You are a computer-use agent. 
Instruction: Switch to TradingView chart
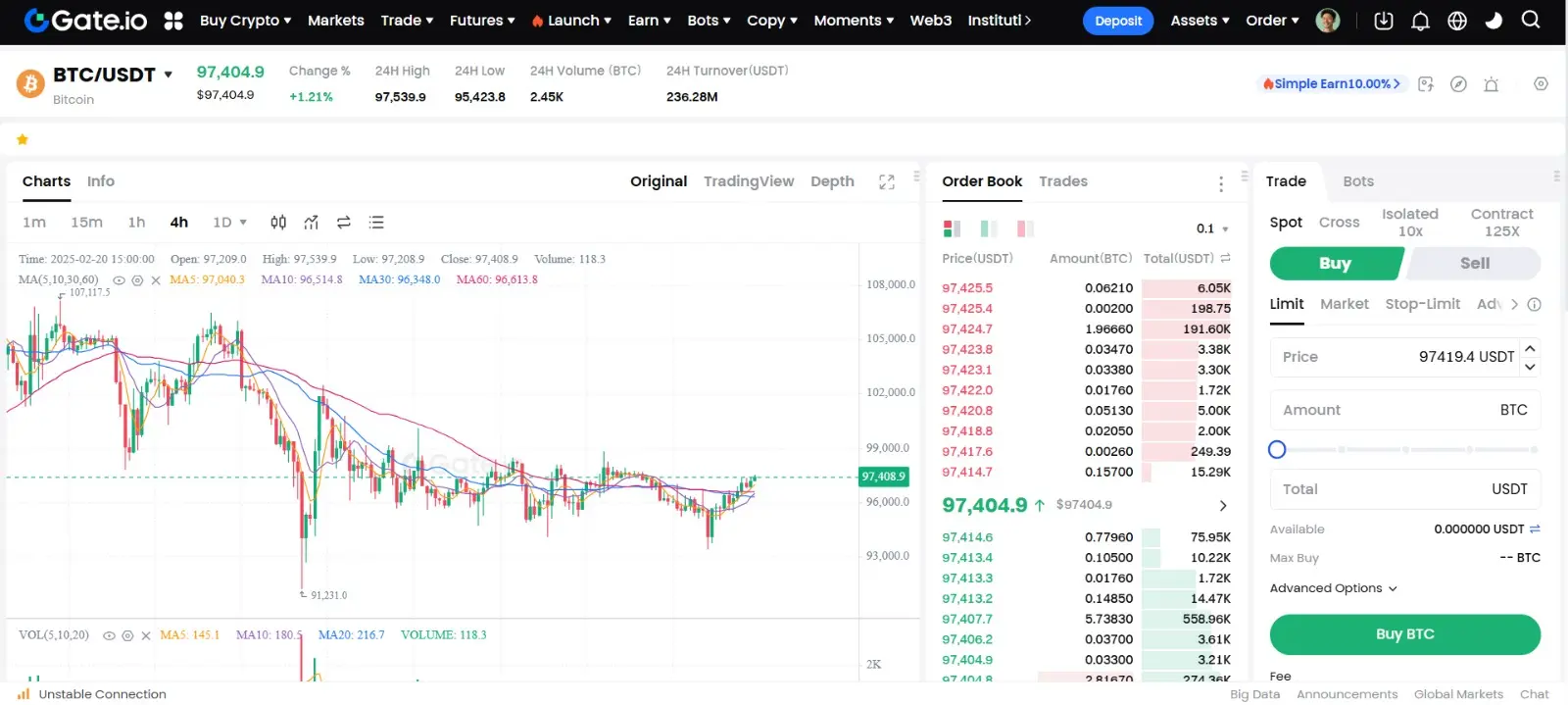(749, 181)
